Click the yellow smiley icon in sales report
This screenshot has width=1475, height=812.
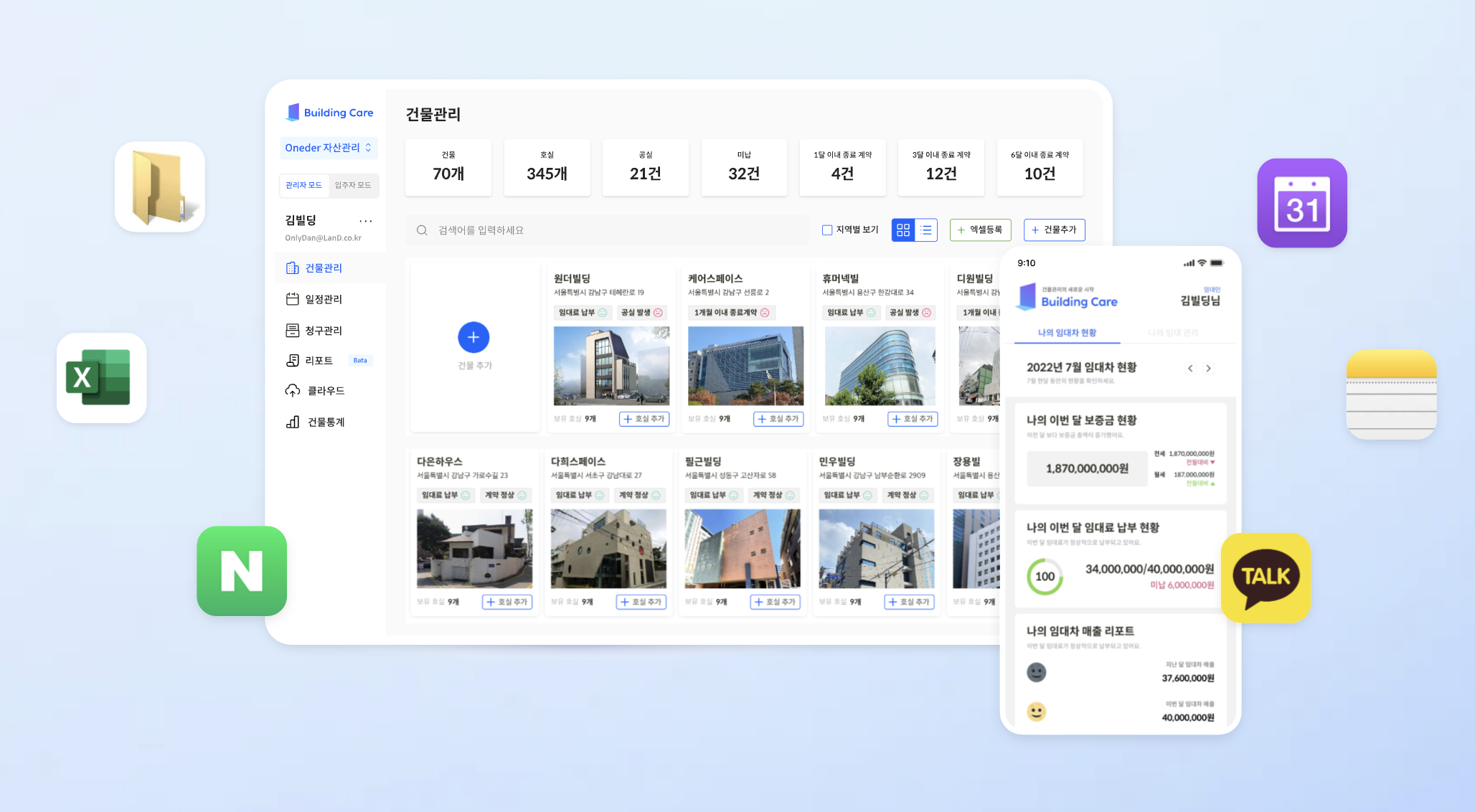(x=1037, y=712)
